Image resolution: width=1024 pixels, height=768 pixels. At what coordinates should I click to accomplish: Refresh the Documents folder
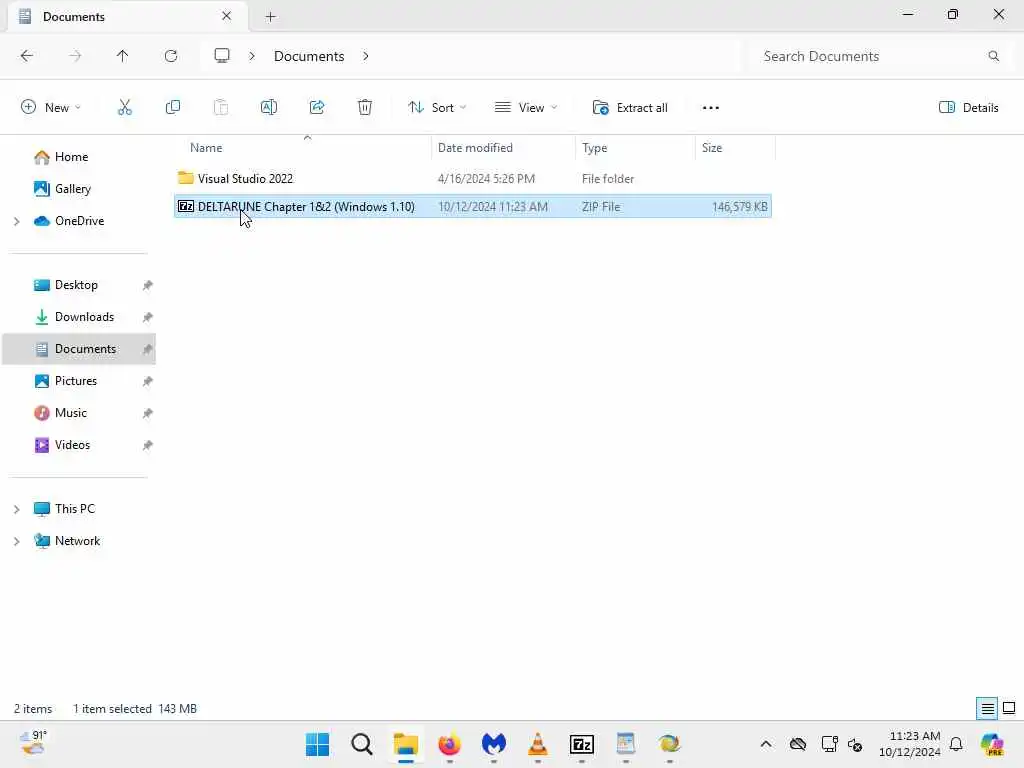[x=171, y=56]
